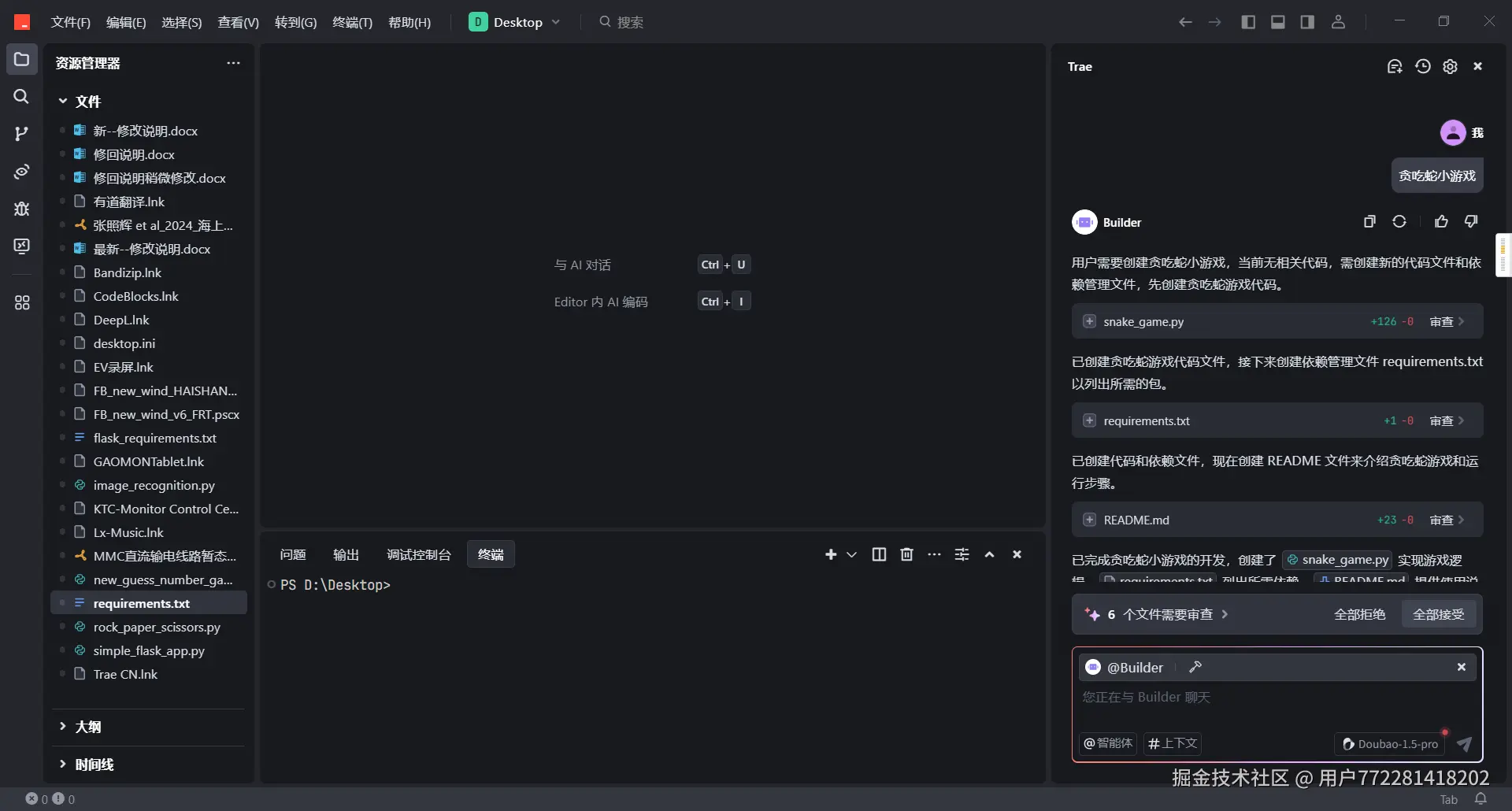
Task: Open Trae panel settings gear
Action: pos(1450,67)
